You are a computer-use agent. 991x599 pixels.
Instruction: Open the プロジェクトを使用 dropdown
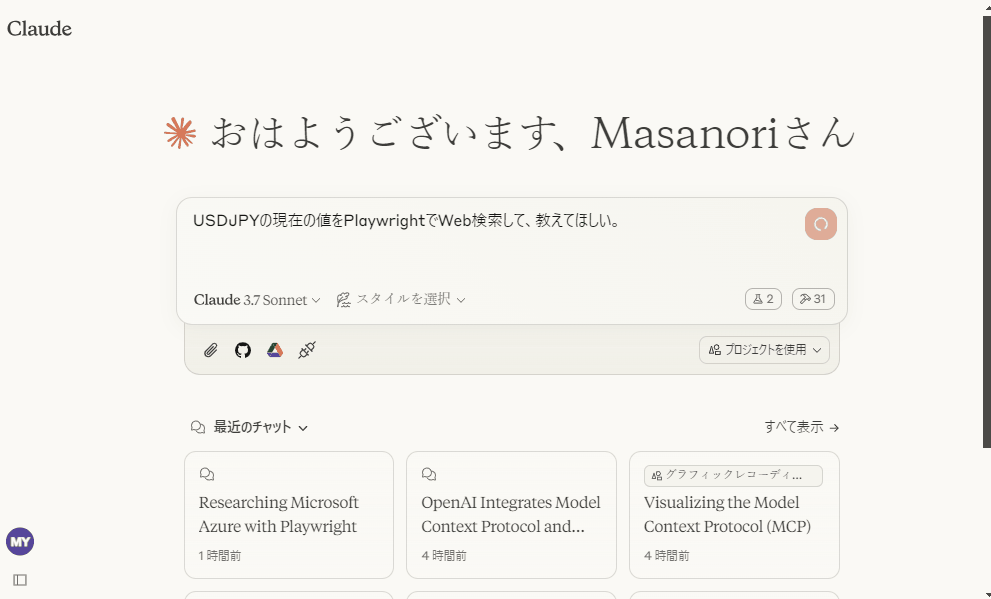pos(764,350)
